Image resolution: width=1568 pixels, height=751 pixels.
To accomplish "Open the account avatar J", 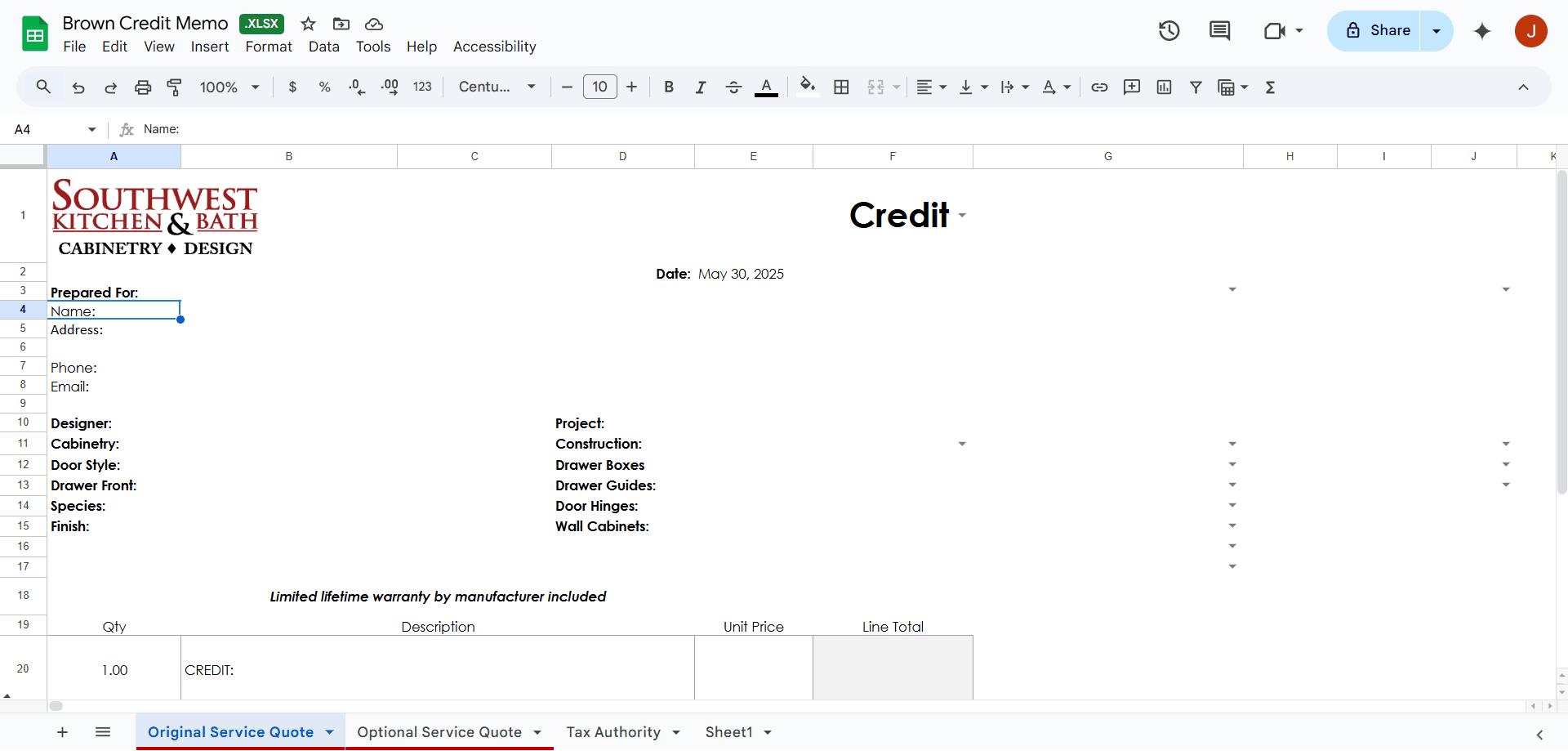I will (1531, 31).
